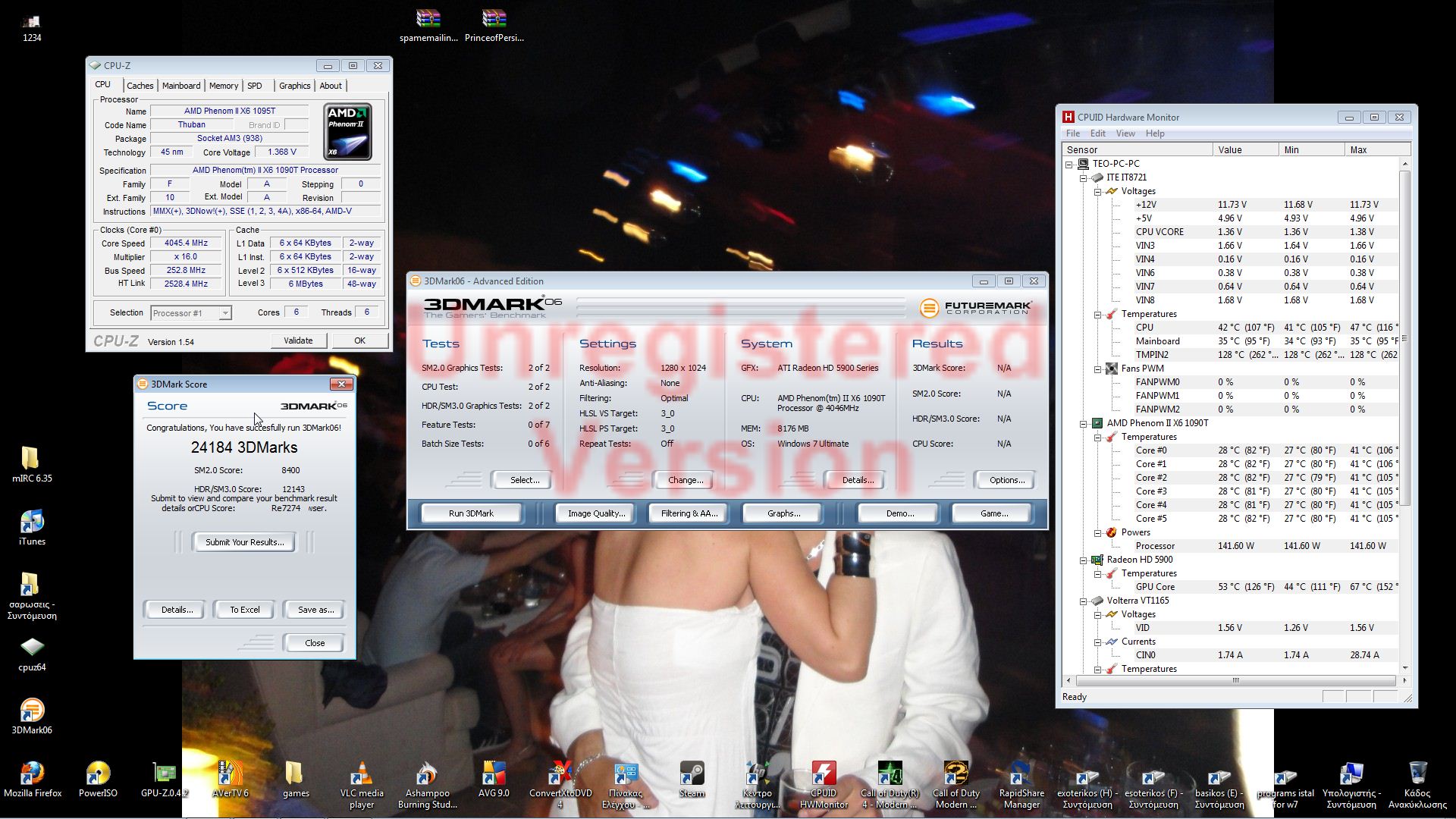Screen dimensions: 1456x819
Task: Collapse the ITE Voltages branch
Action: pos(1097,191)
